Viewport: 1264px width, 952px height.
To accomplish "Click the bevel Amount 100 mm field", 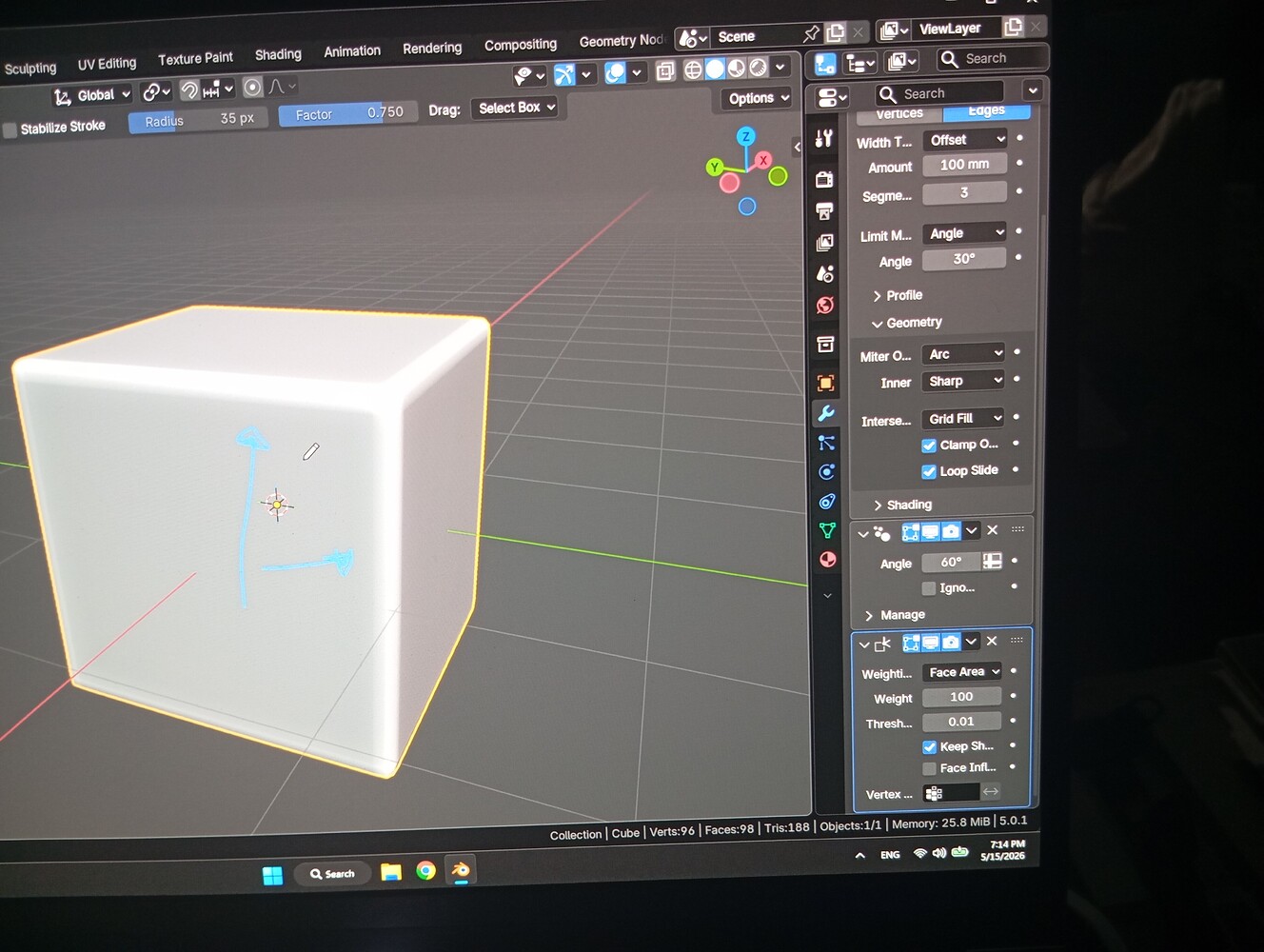I will [964, 166].
